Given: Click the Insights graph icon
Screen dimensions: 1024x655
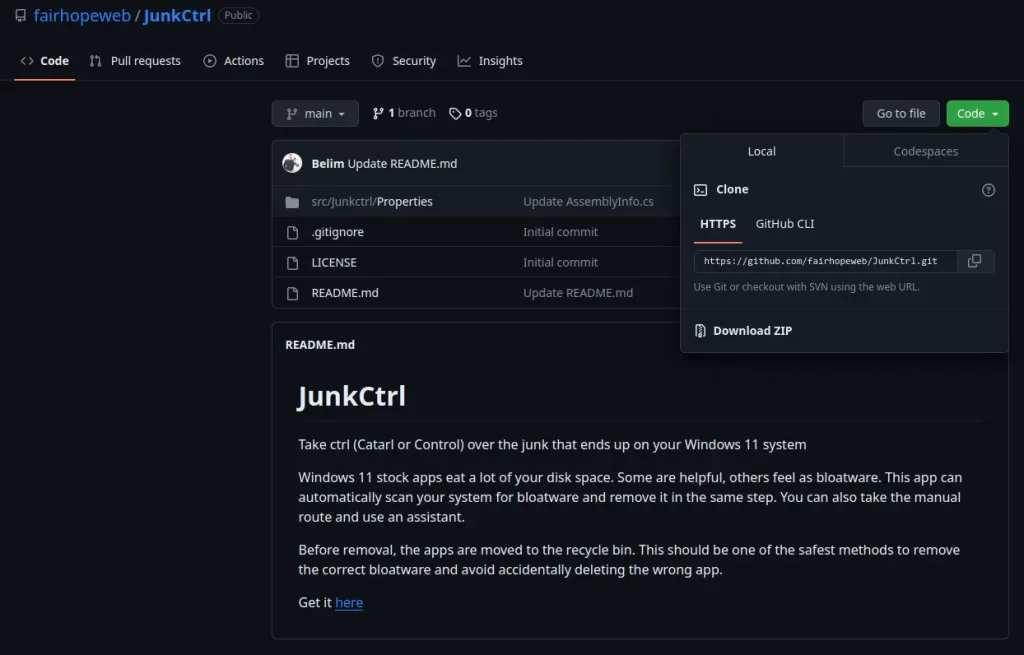Looking at the screenshot, I should [x=464, y=61].
